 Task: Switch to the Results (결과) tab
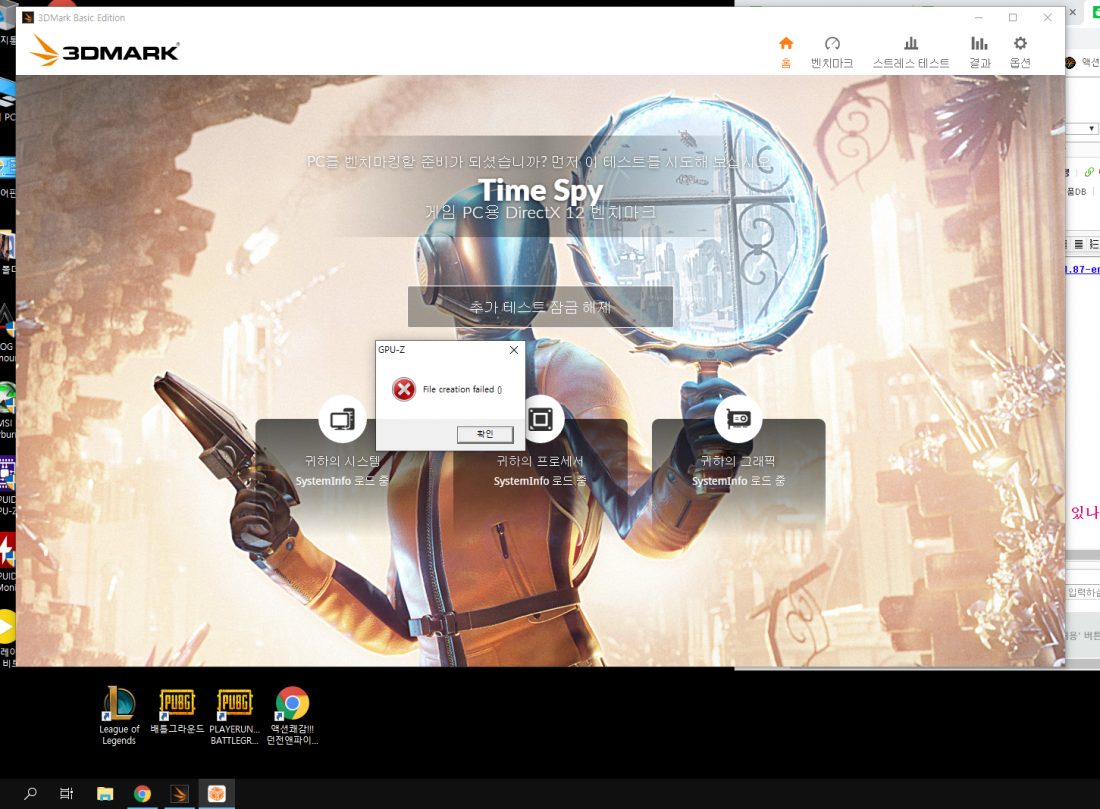(x=979, y=51)
